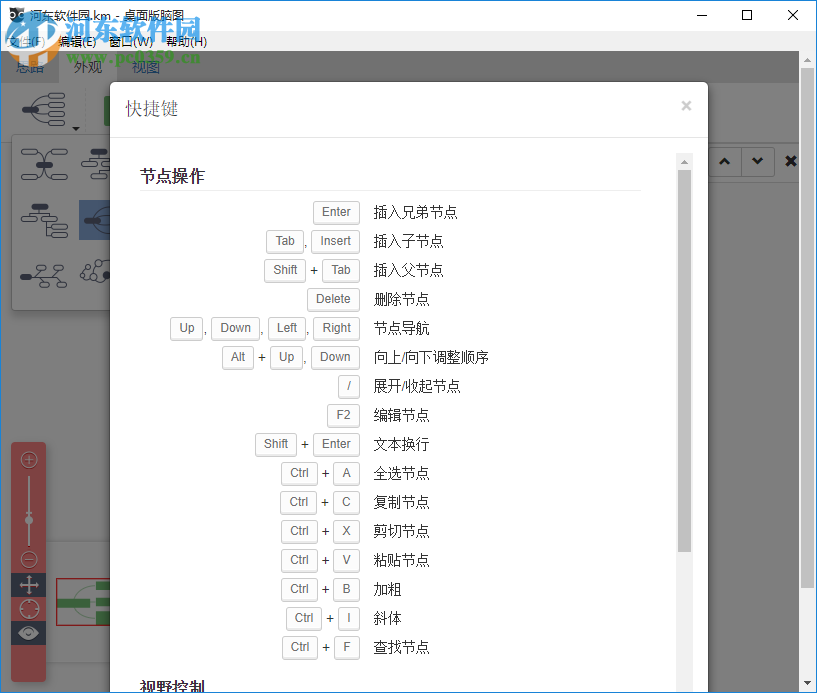Close the 快捷键 dialog with its X button
Image resolution: width=817 pixels, height=693 pixels.
[x=686, y=106]
